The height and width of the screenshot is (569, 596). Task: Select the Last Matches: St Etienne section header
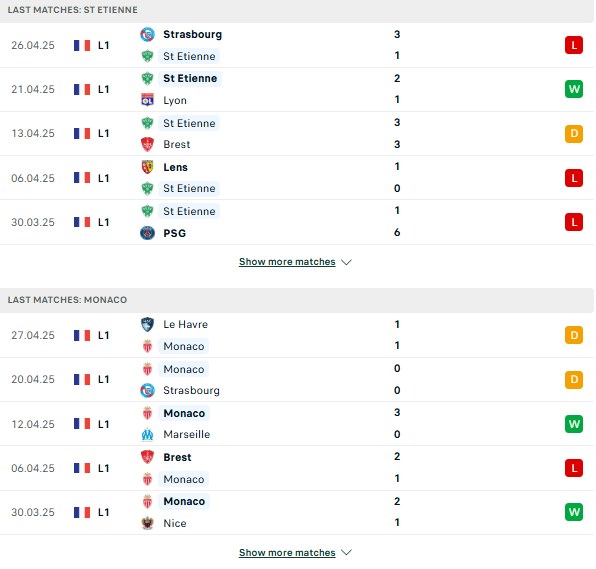(297, 11)
